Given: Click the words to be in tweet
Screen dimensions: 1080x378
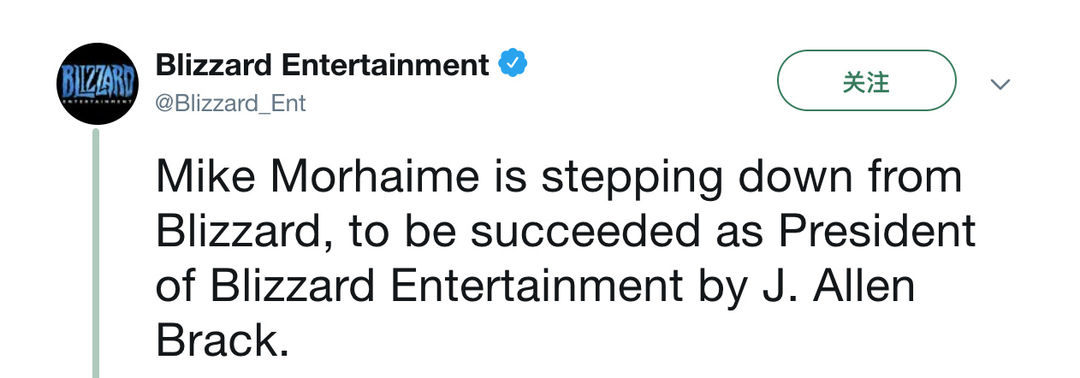Looking at the screenshot, I should (x=402, y=231).
